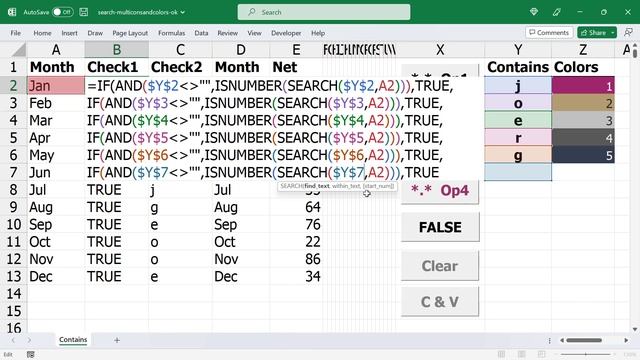This screenshot has width=640, height=360.
Task: Select row 14 header
Action: pyautogui.click(x=13, y=293)
